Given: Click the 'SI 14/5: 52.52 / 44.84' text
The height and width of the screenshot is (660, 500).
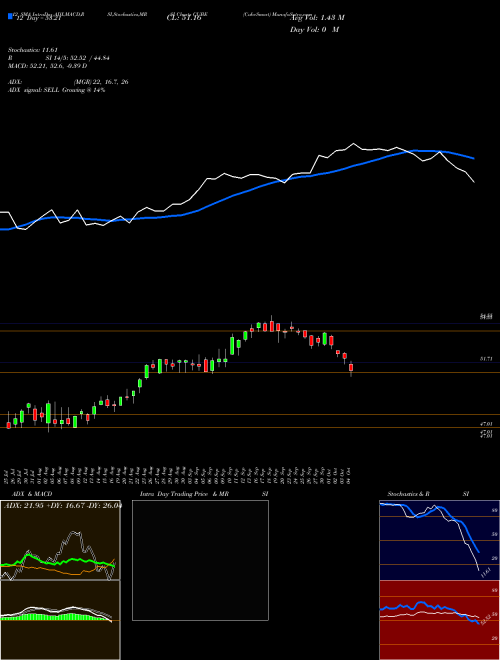Looking at the screenshot, I should (x=77, y=58).
